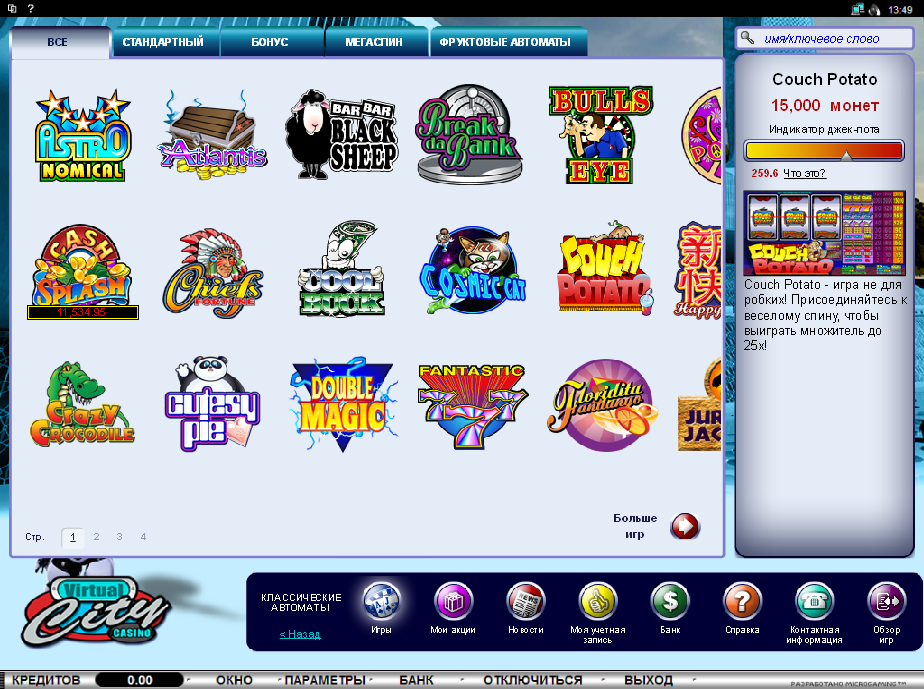Go to page 4 of games

[143, 536]
